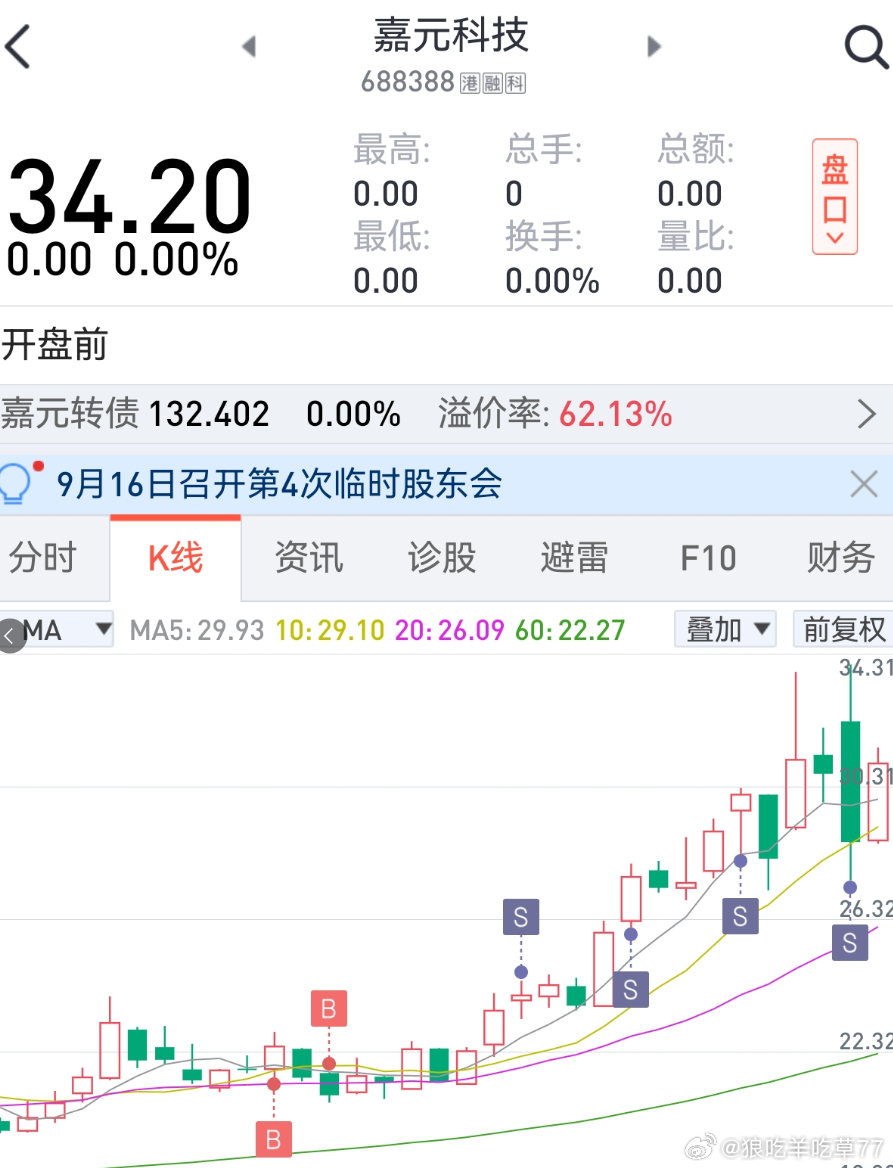Tap the 换手 0.00% value
Screen dimensions: 893x1168
[552, 281]
